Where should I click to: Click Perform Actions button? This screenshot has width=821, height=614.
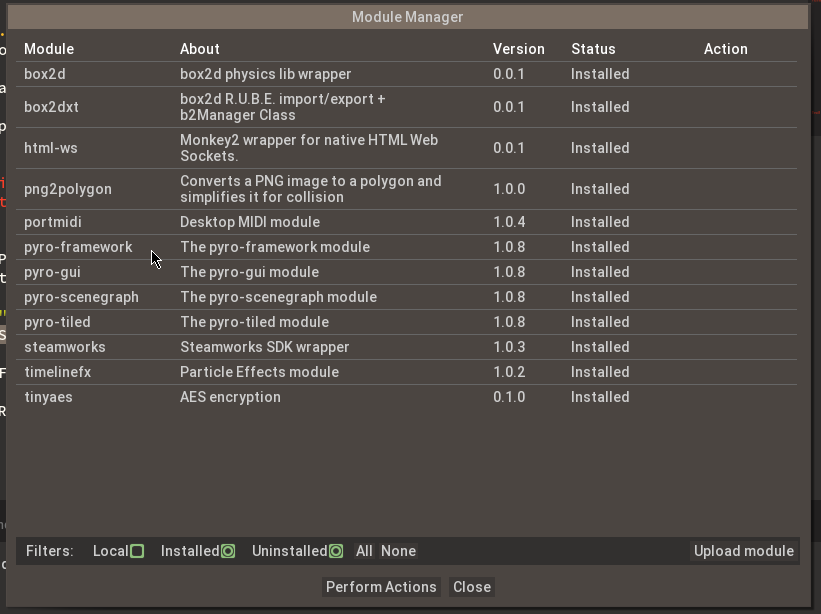click(x=381, y=587)
